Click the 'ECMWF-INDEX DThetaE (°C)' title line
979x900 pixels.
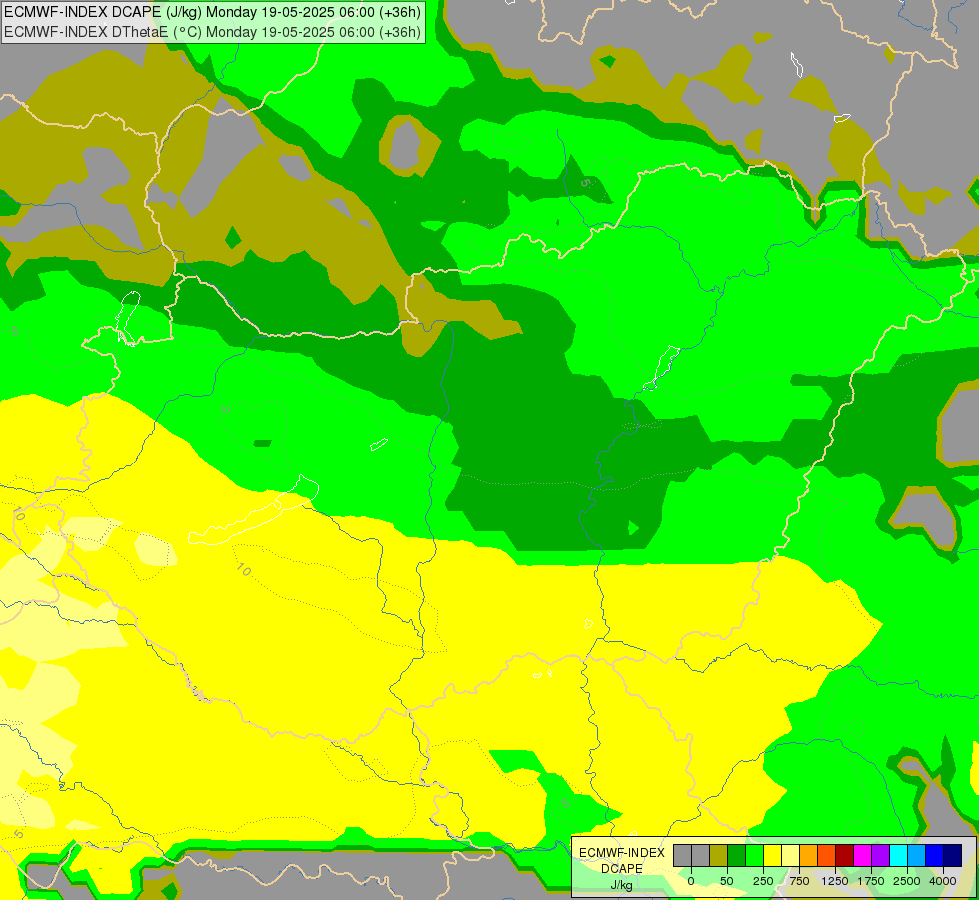(212, 32)
